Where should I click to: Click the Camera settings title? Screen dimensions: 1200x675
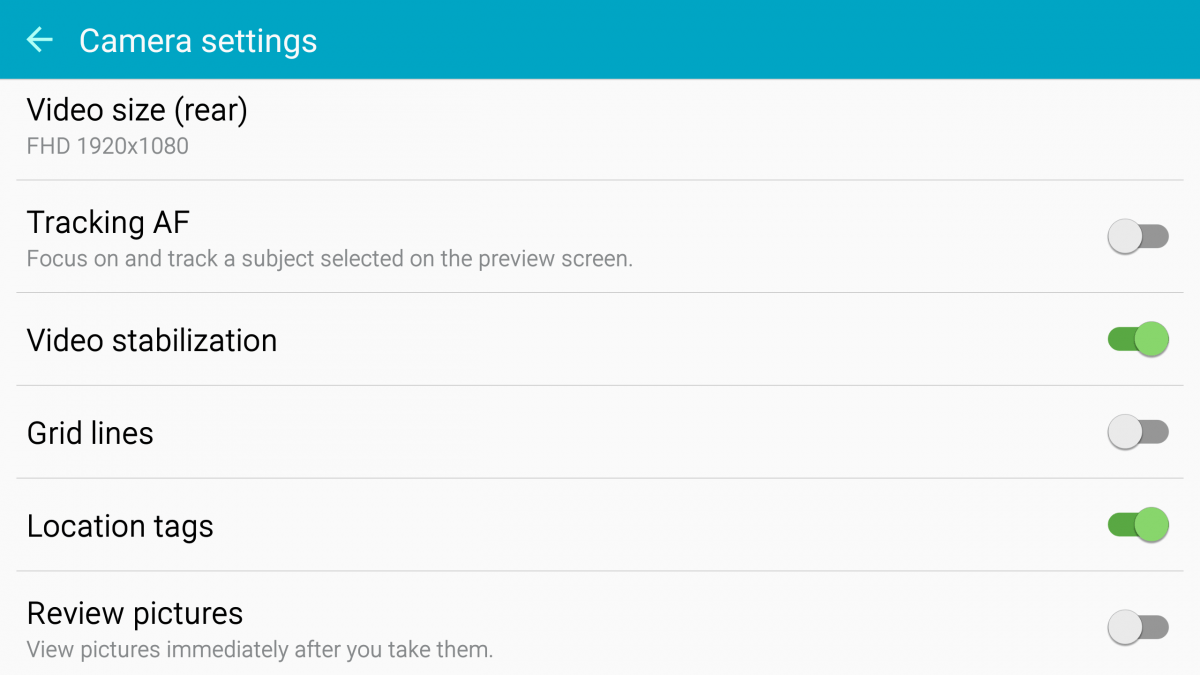click(198, 41)
